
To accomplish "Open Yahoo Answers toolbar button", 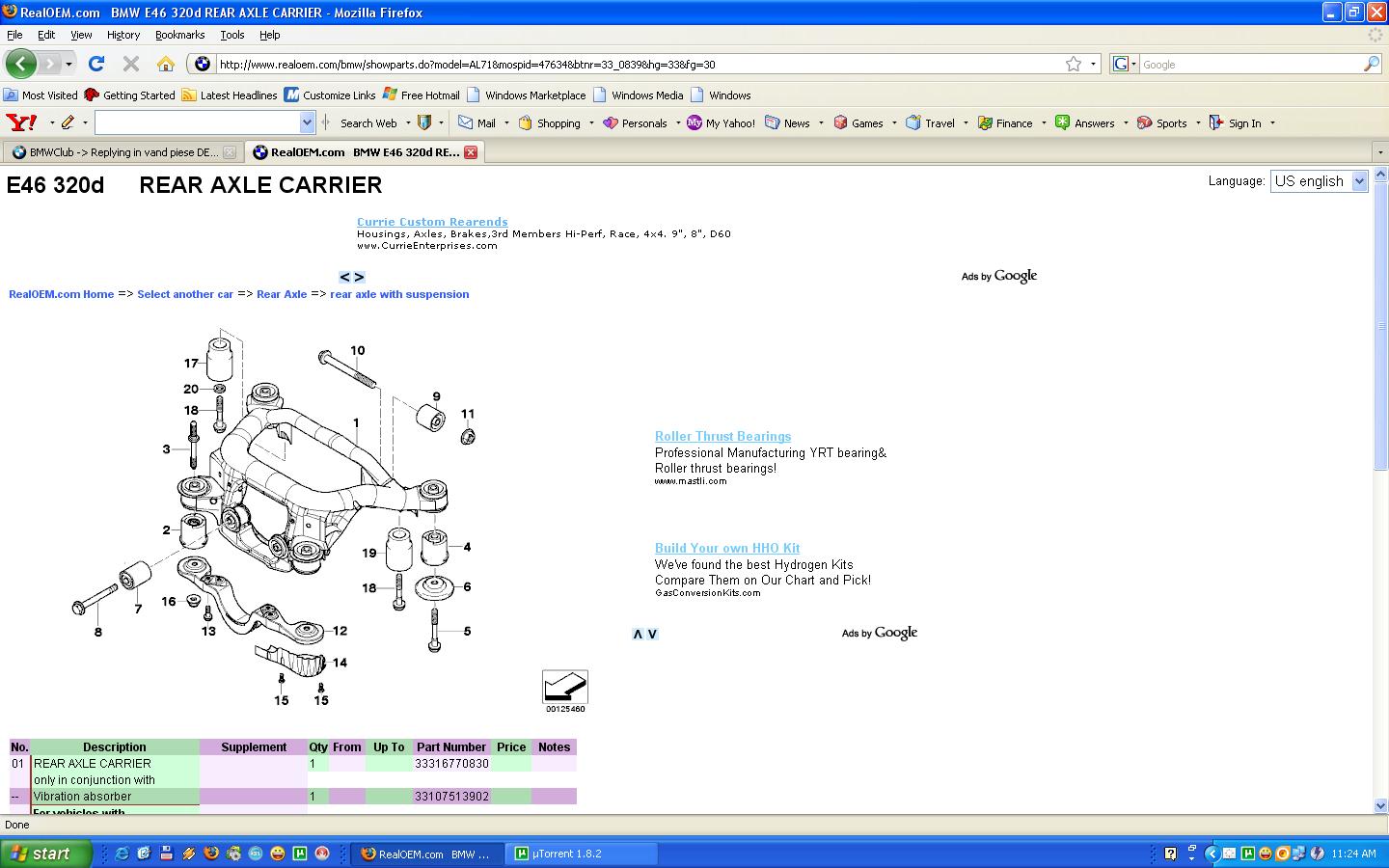I will pos(1084,122).
